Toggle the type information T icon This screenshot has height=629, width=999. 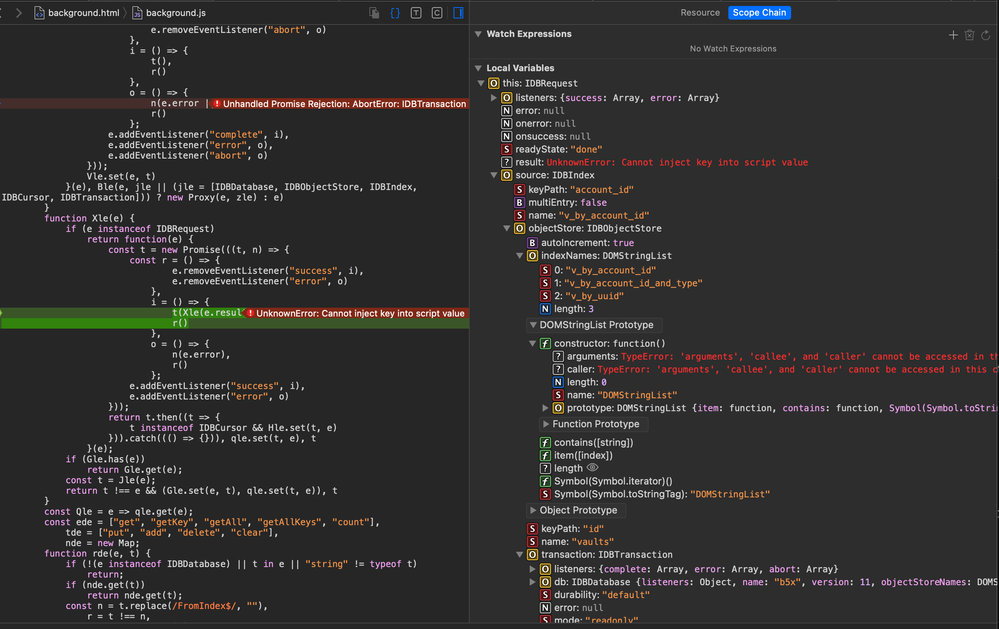[416, 13]
